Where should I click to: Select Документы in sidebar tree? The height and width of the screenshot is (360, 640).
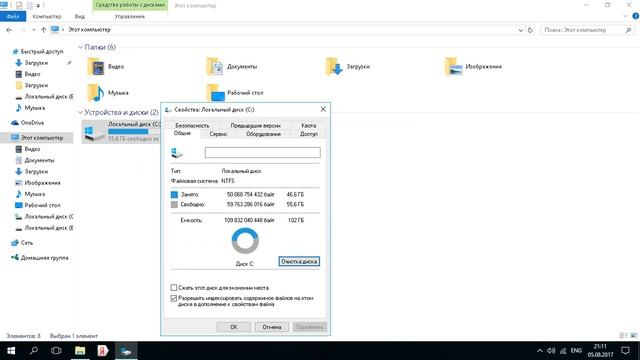tap(39, 160)
